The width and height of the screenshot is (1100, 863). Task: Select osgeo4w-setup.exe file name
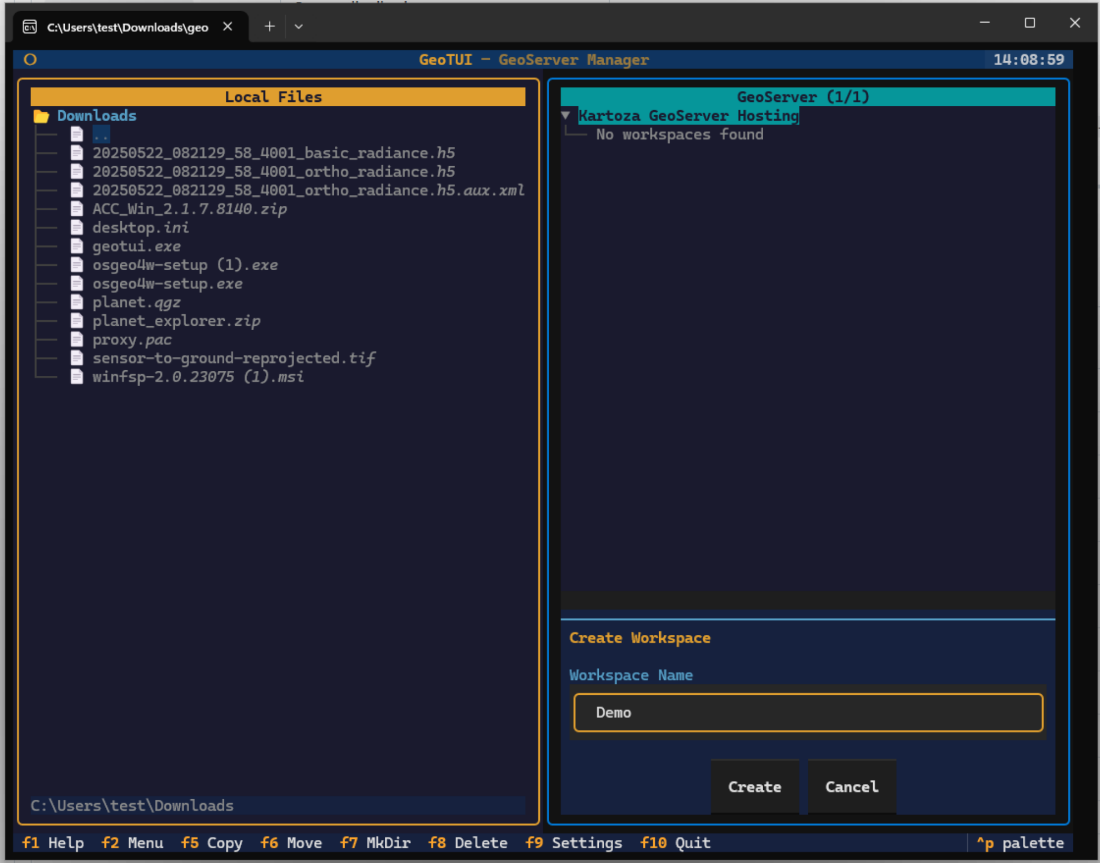coord(168,283)
